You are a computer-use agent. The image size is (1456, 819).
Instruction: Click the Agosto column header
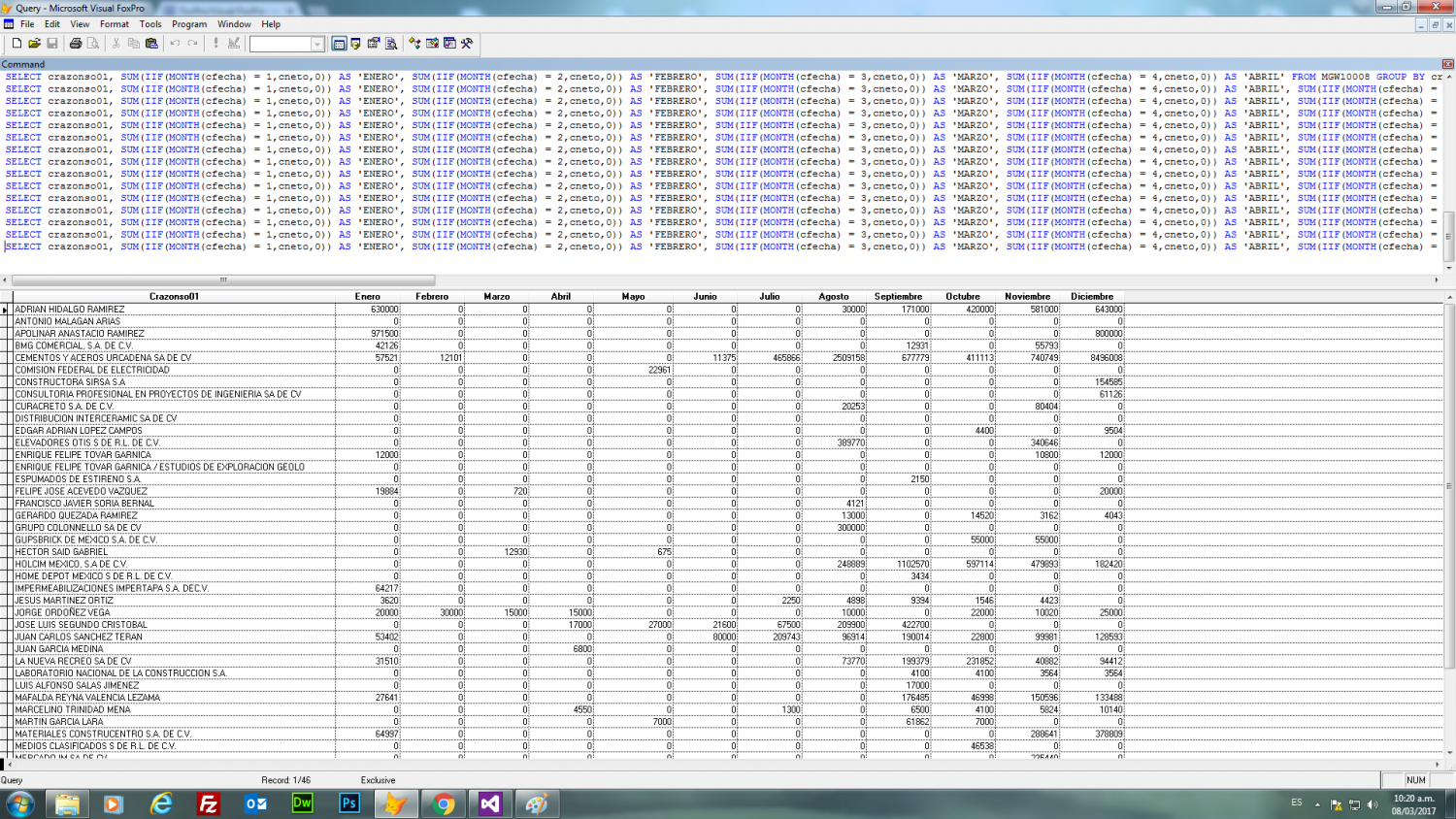click(834, 297)
